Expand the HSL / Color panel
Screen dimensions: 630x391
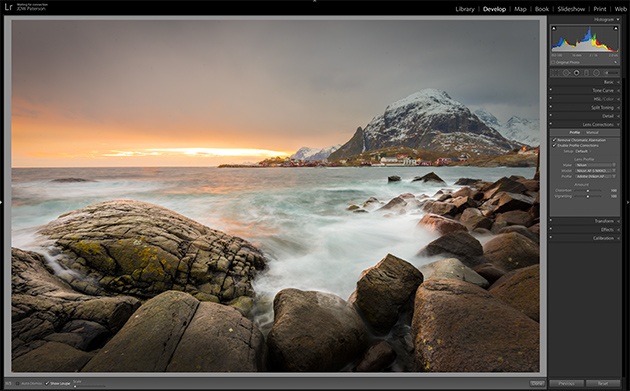tap(618, 99)
